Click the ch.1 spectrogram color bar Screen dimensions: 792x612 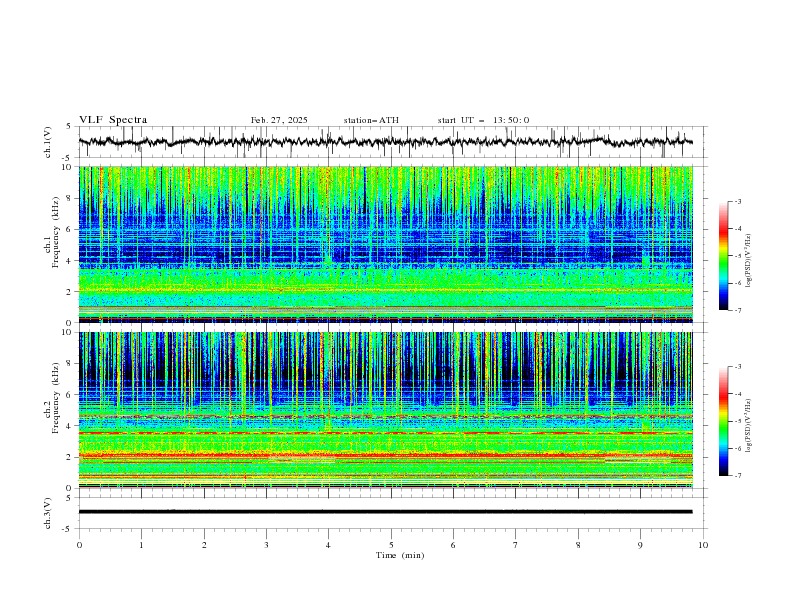coord(723,256)
